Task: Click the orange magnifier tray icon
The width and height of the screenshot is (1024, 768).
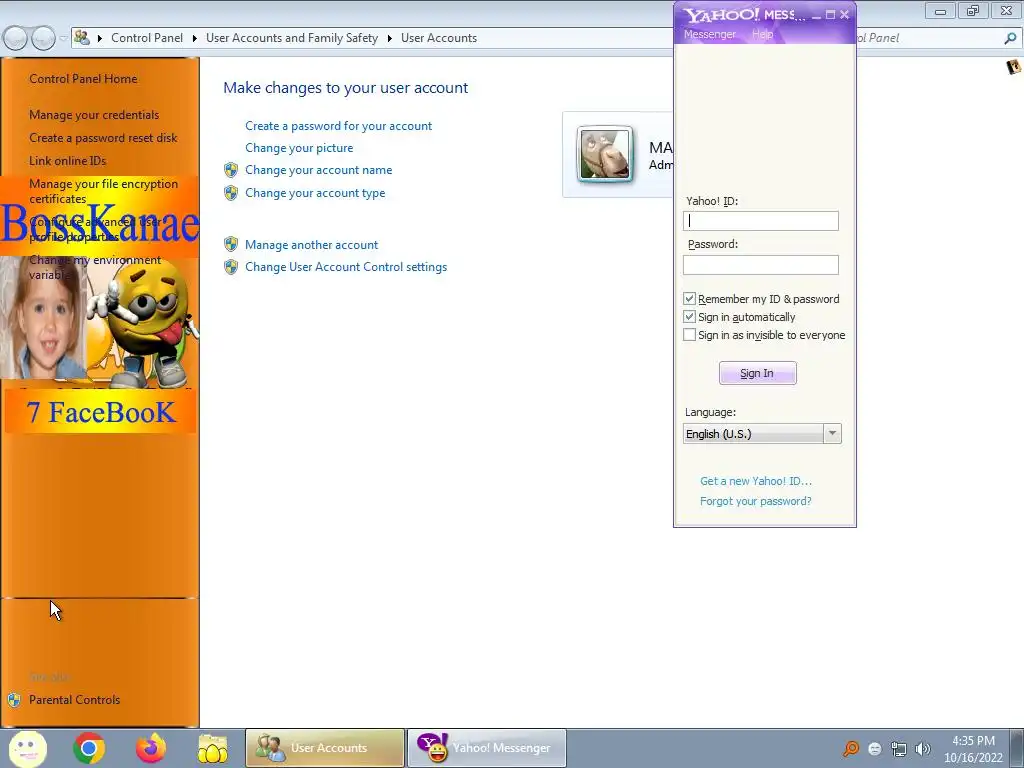Action: tap(850, 748)
